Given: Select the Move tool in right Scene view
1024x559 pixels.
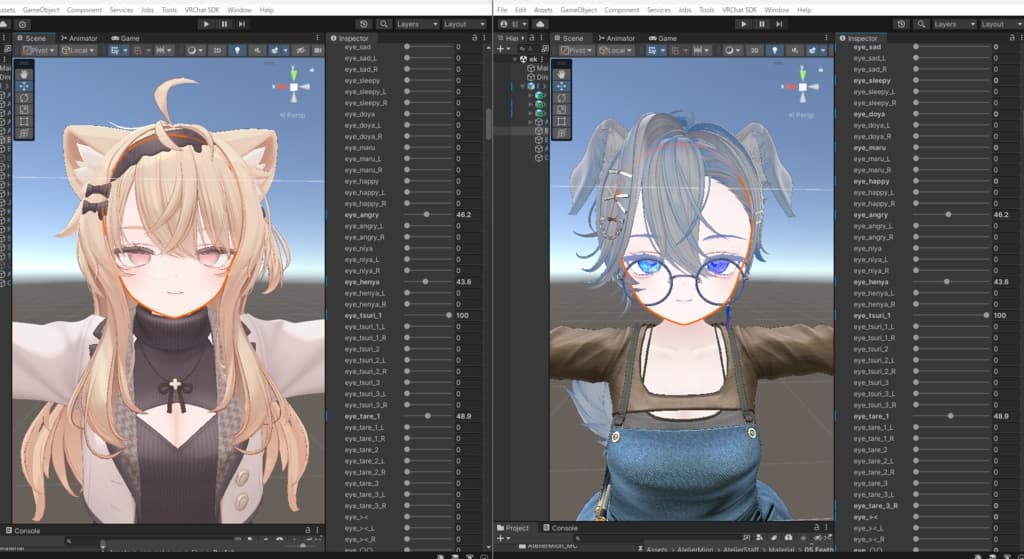Looking at the screenshot, I should pos(561,86).
